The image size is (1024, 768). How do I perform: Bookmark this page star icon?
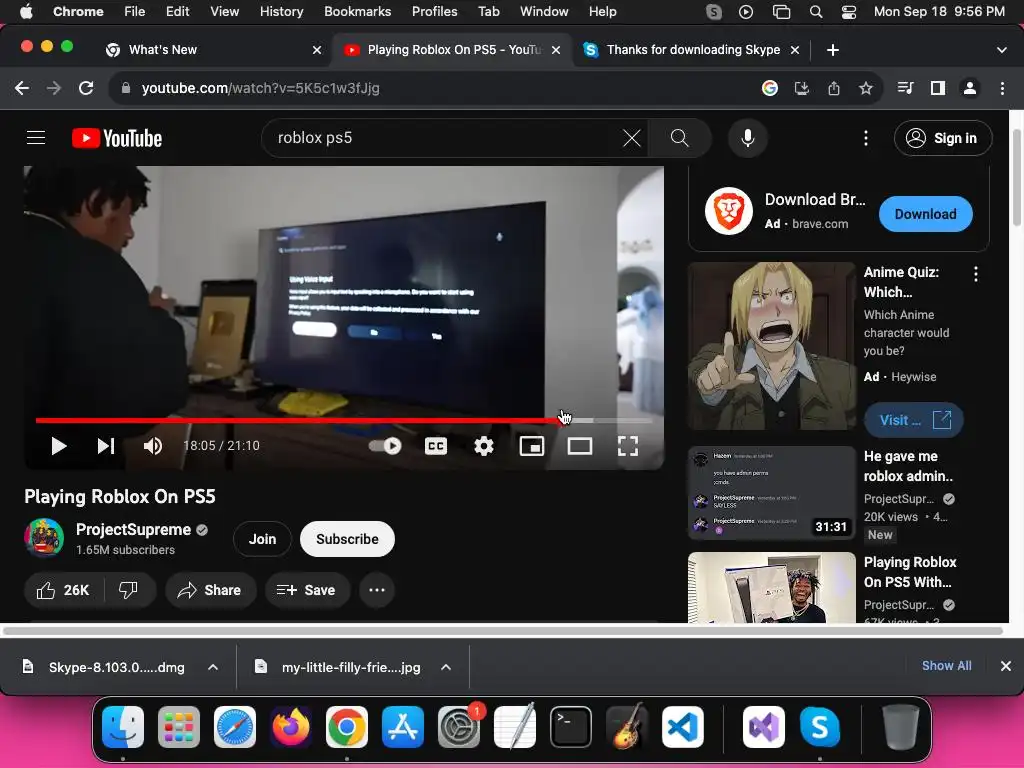pyautogui.click(x=866, y=88)
